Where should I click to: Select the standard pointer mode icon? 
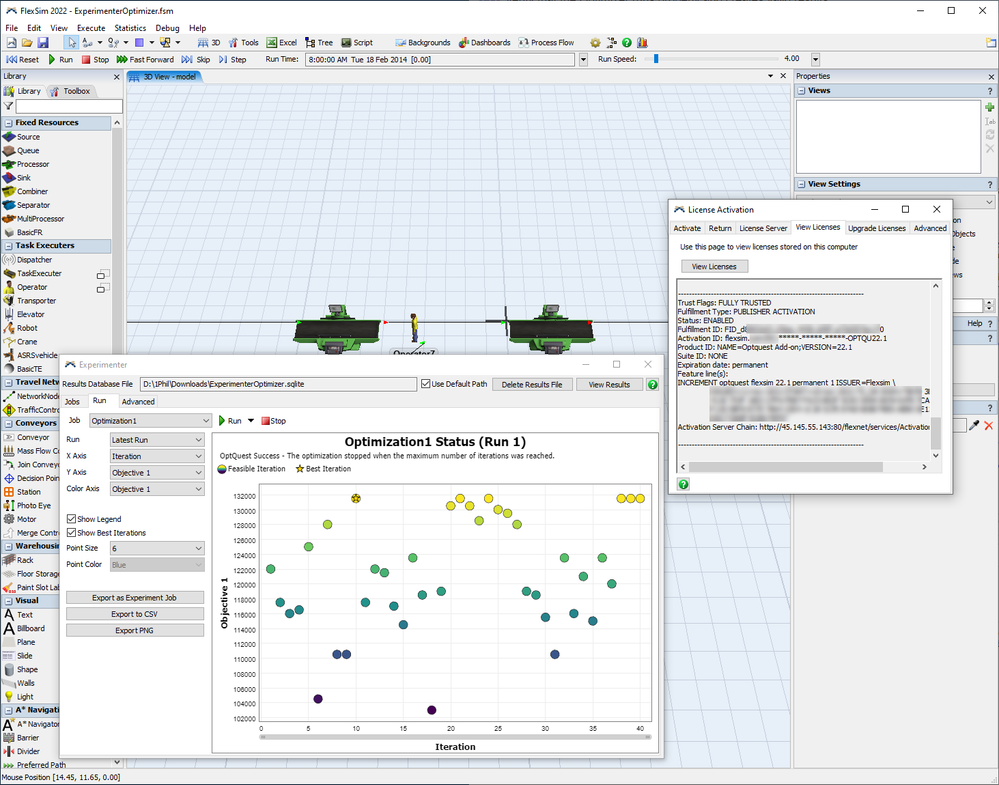[x=71, y=43]
